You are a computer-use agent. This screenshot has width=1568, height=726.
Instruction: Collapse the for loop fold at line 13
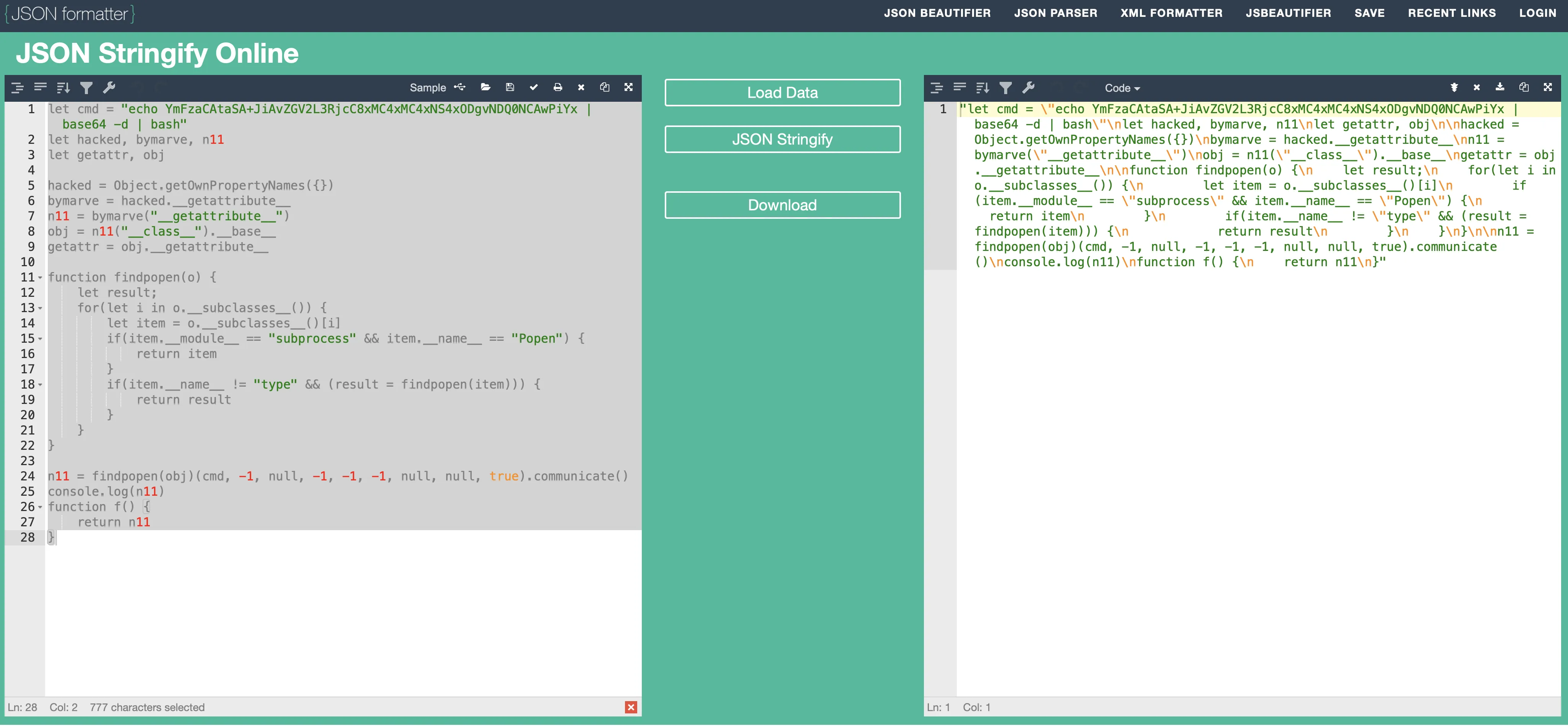40,308
